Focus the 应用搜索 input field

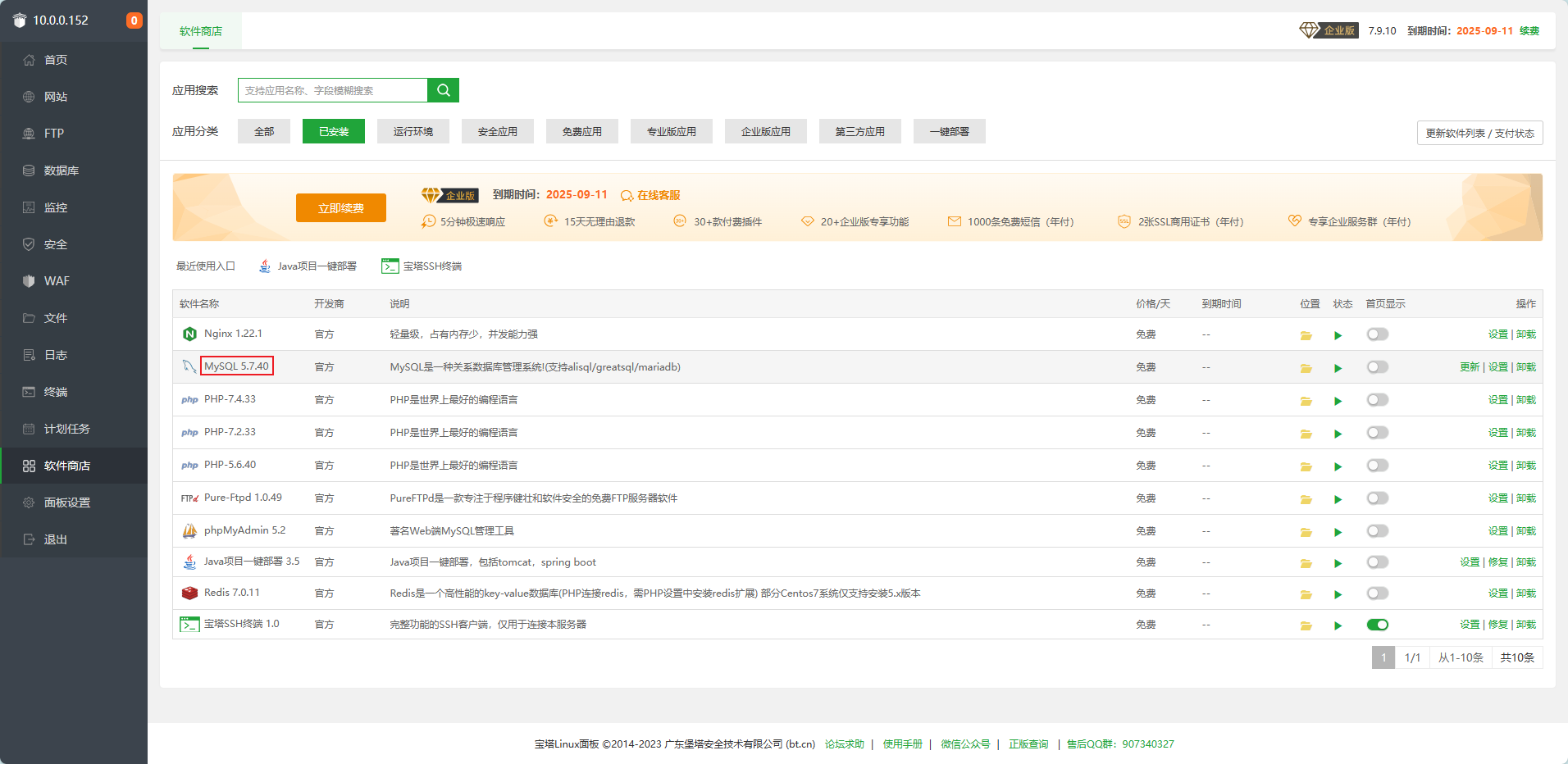click(x=332, y=90)
